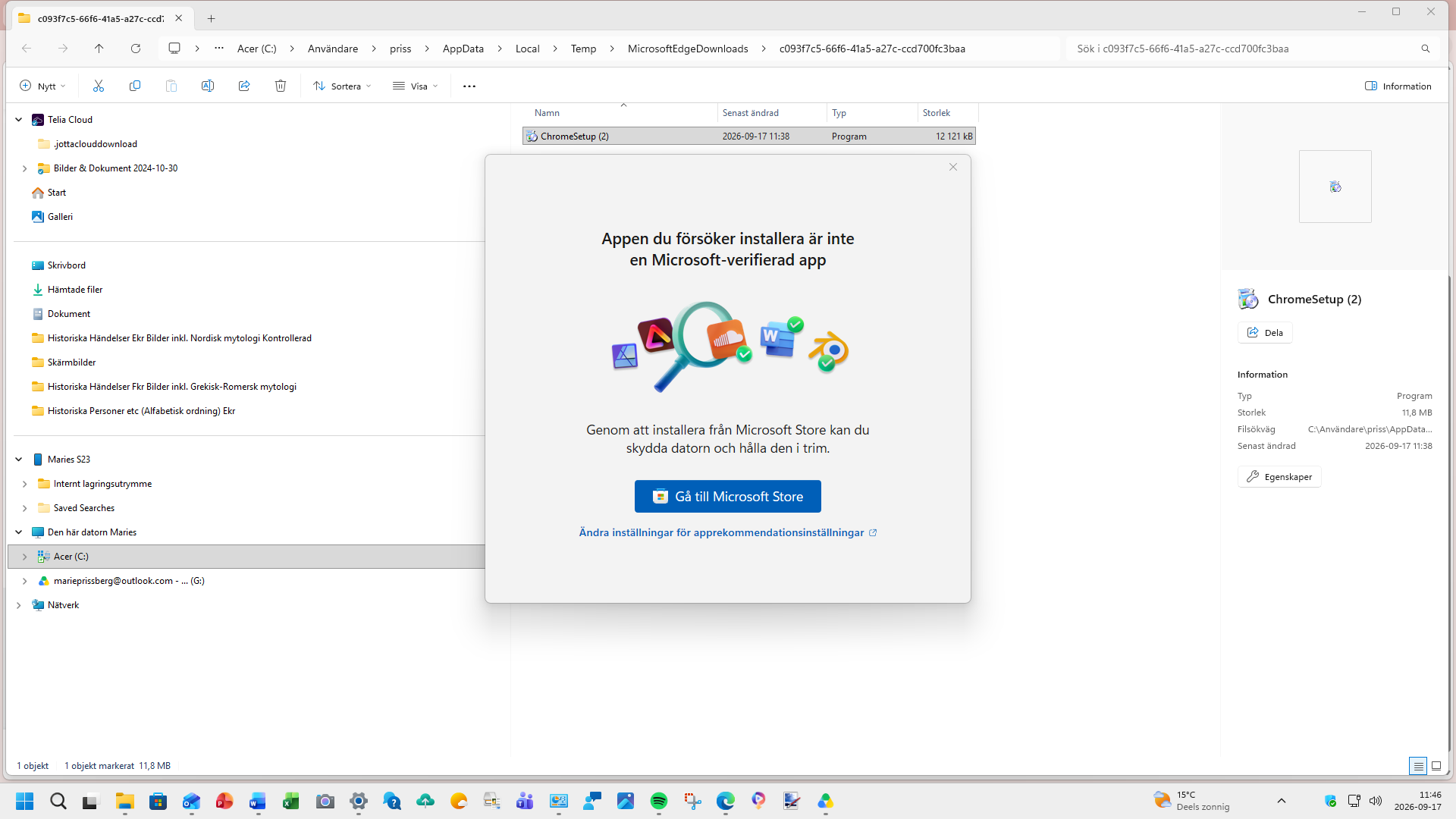This screenshot has width=1456, height=819.
Task: Select the ChromeSetup (2) file row
Action: pyautogui.click(x=749, y=136)
